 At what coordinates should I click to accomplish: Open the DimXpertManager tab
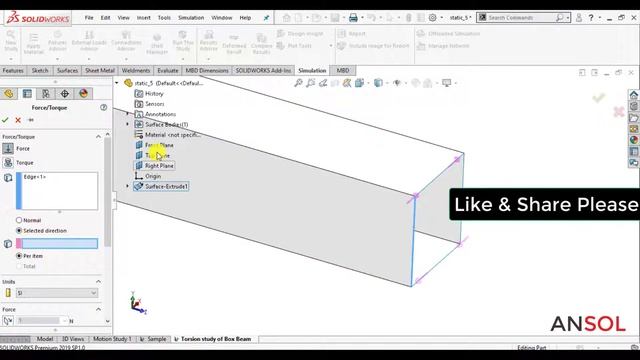[64, 94]
